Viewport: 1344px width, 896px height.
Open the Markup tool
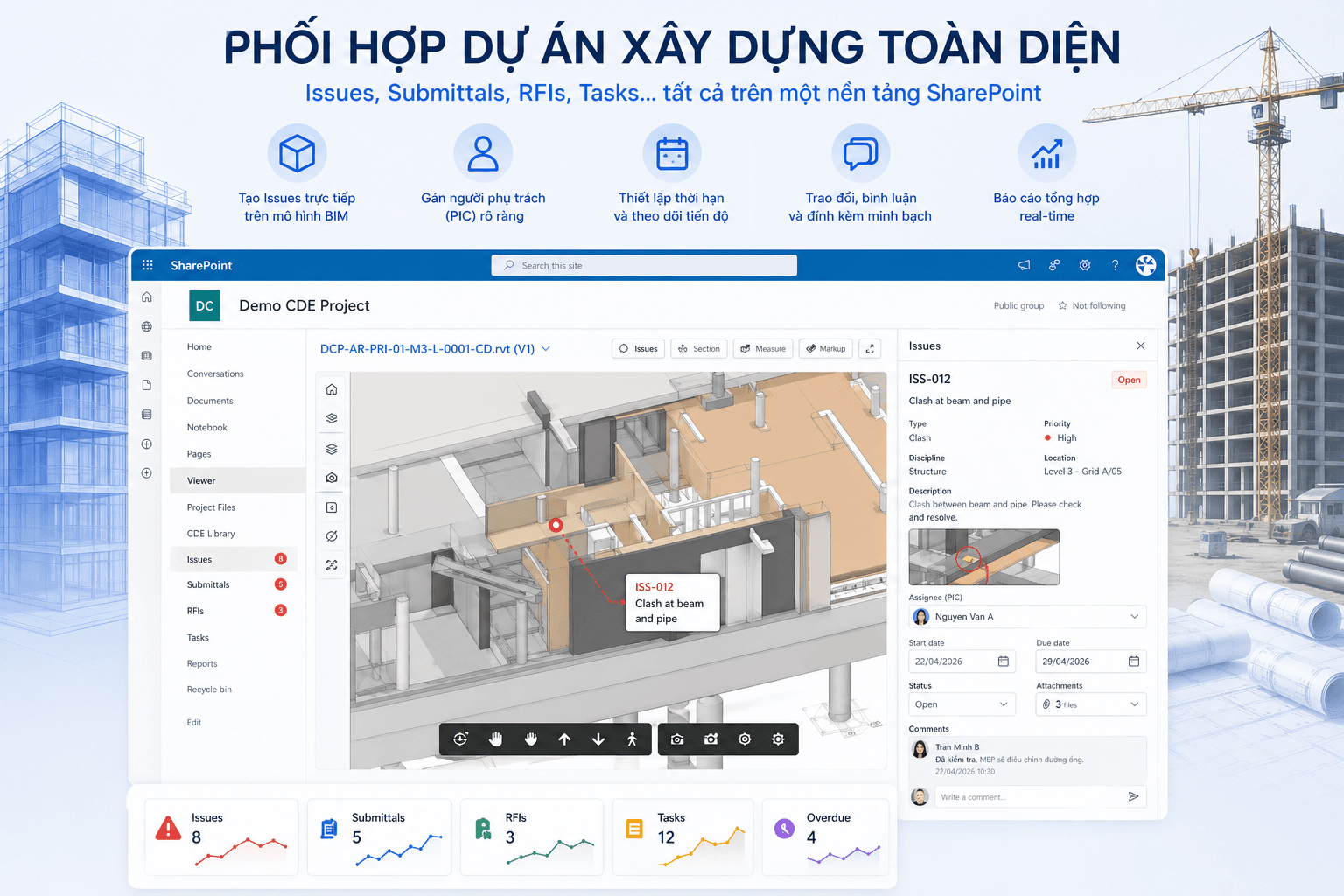(825, 348)
